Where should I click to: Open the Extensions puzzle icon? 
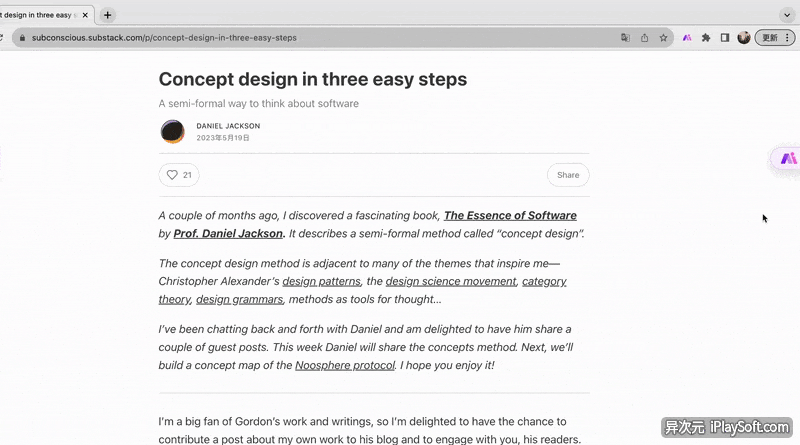point(706,38)
